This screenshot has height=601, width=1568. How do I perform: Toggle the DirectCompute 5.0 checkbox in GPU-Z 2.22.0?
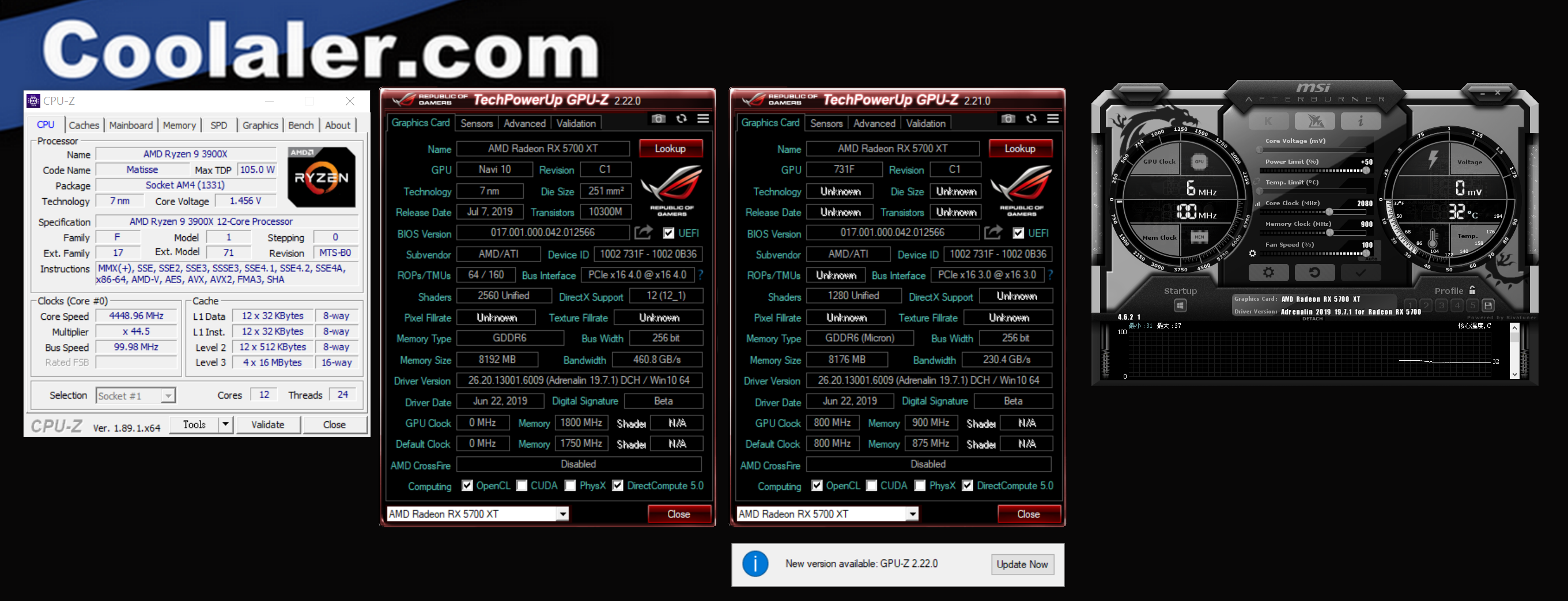tap(618, 486)
